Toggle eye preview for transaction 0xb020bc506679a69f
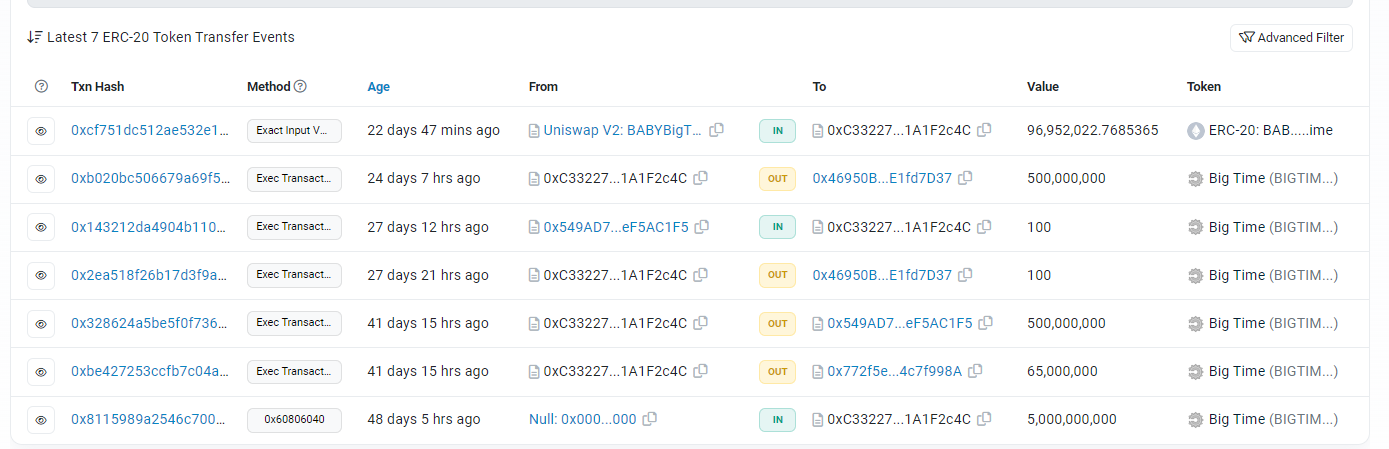The height and width of the screenshot is (449, 1389). 41,179
